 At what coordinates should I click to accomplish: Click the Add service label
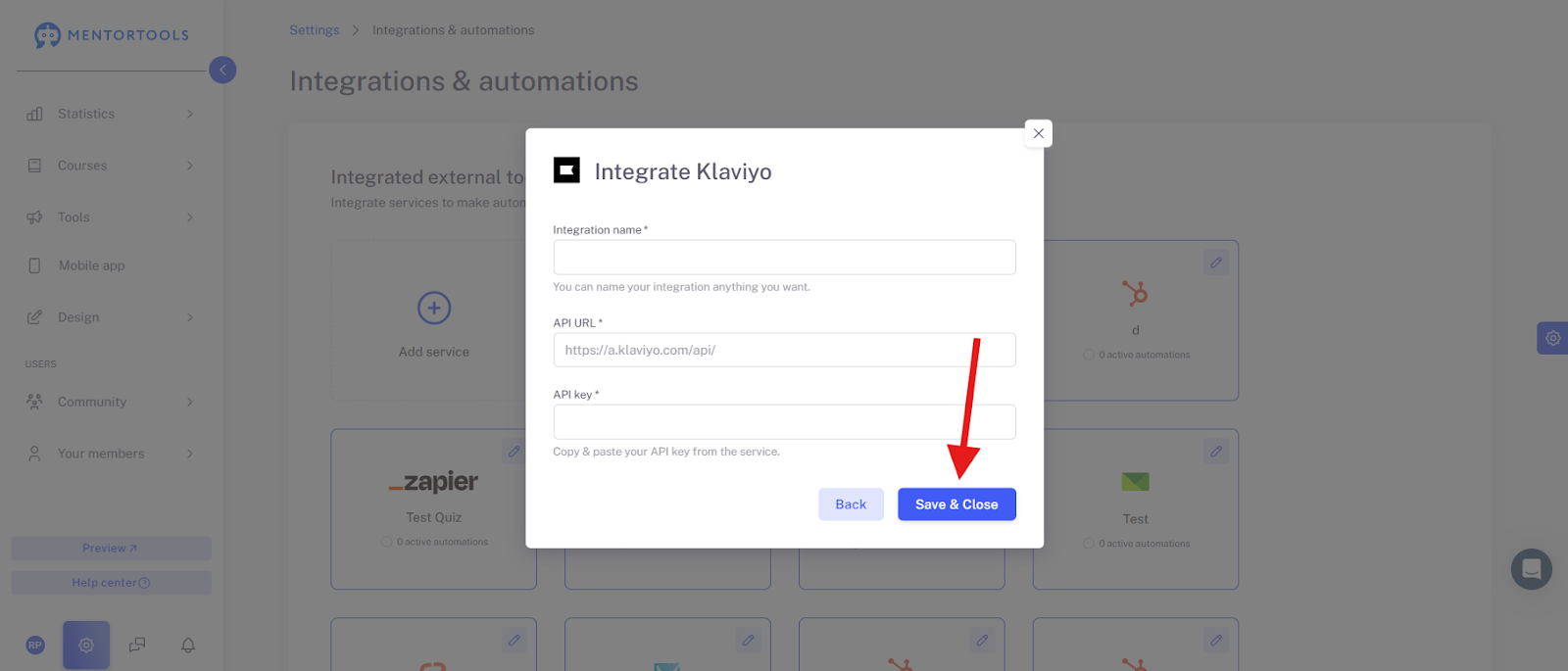pyautogui.click(x=434, y=352)
